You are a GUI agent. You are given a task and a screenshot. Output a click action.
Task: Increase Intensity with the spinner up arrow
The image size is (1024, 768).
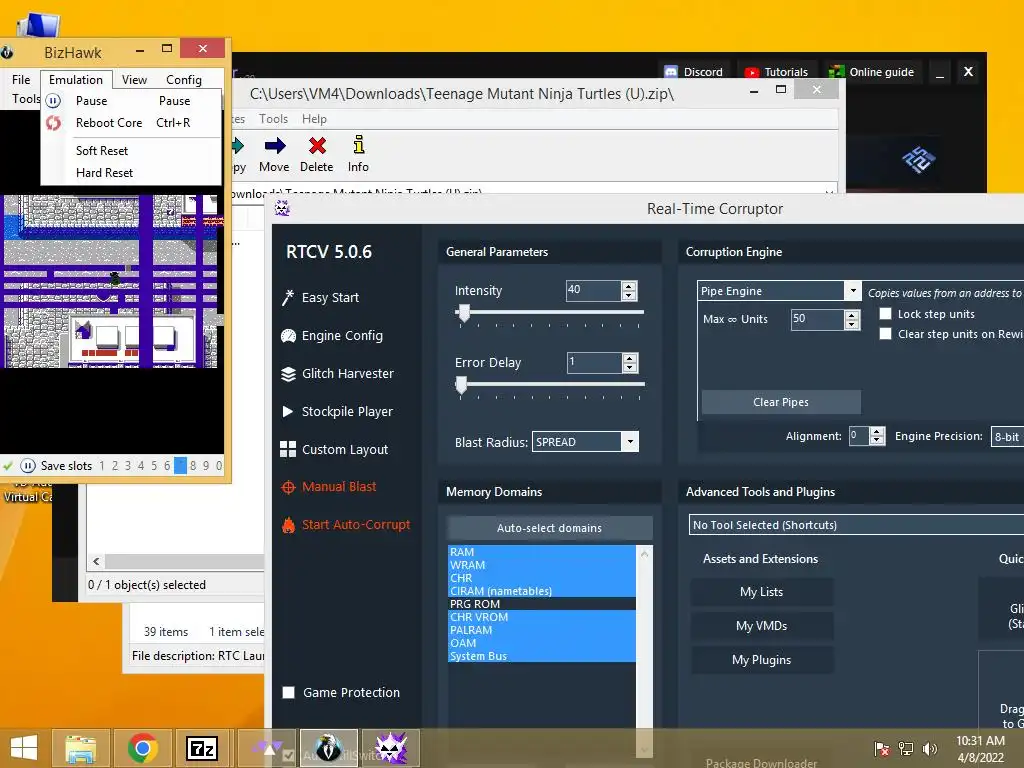pyautogui.click(x=629, y=286)
